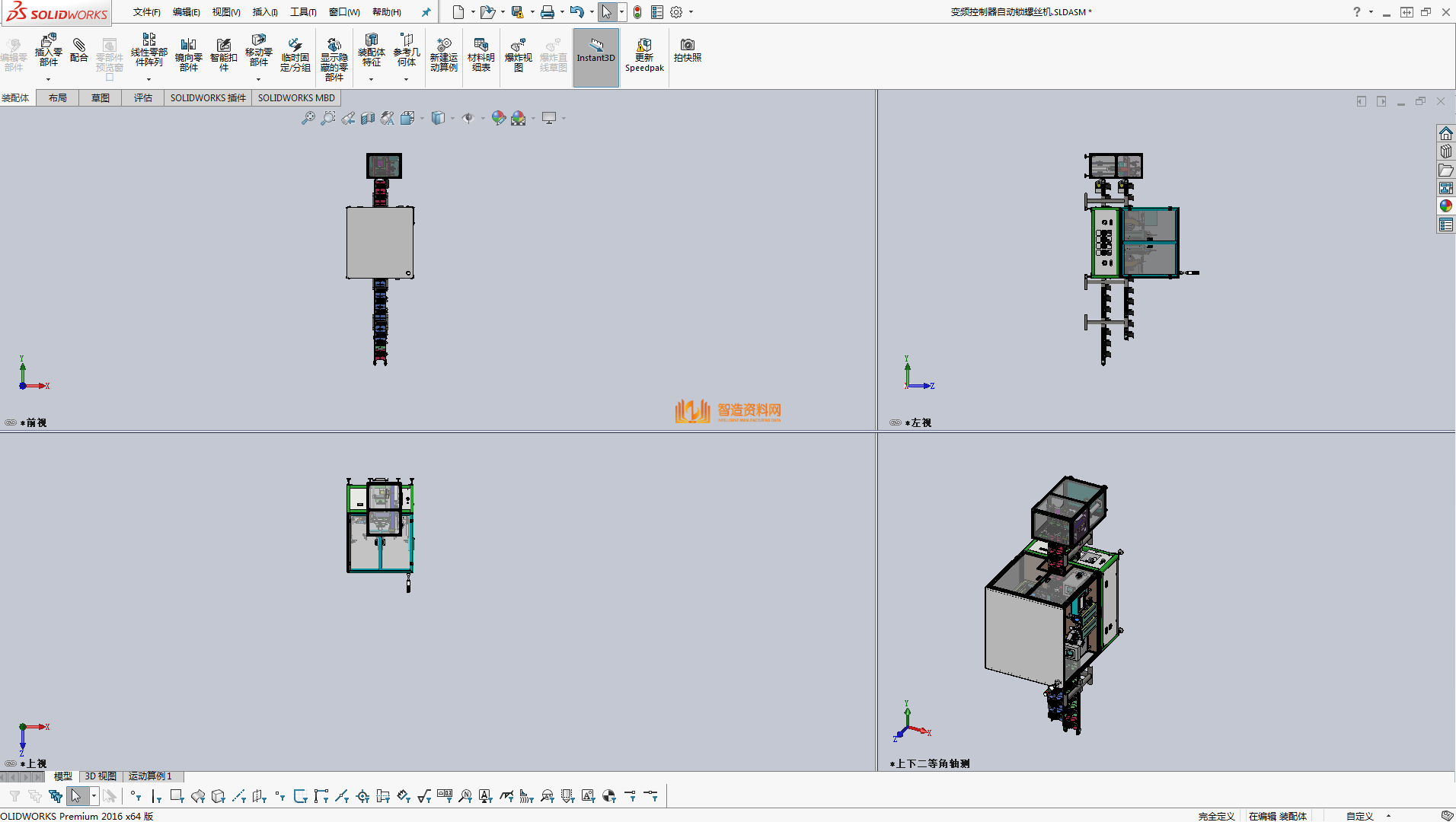Open the Options gear dropdown arrow
1456x822 pixels.
(691, 12)
